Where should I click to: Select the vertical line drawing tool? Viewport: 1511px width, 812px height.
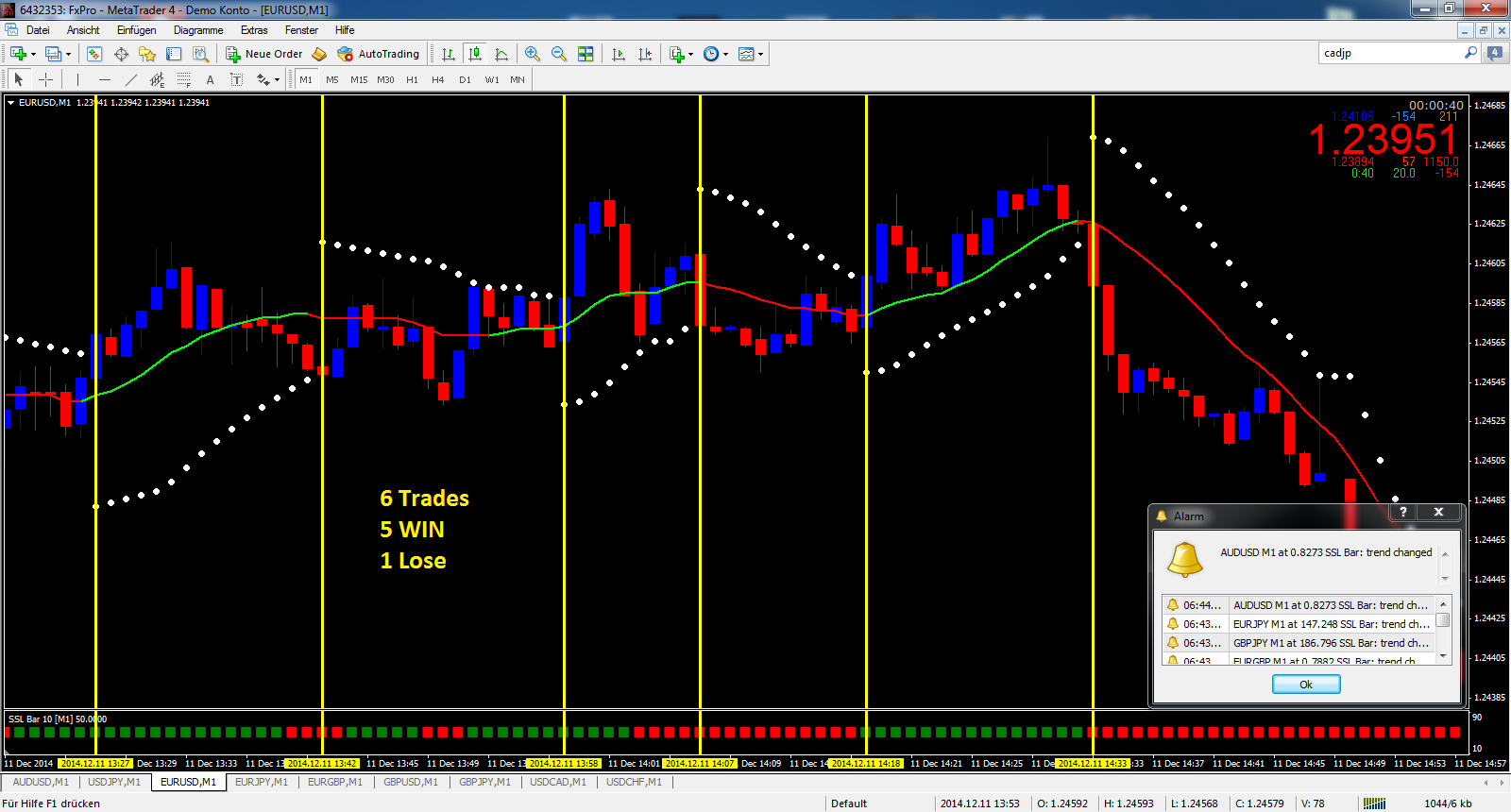point(77,79)
